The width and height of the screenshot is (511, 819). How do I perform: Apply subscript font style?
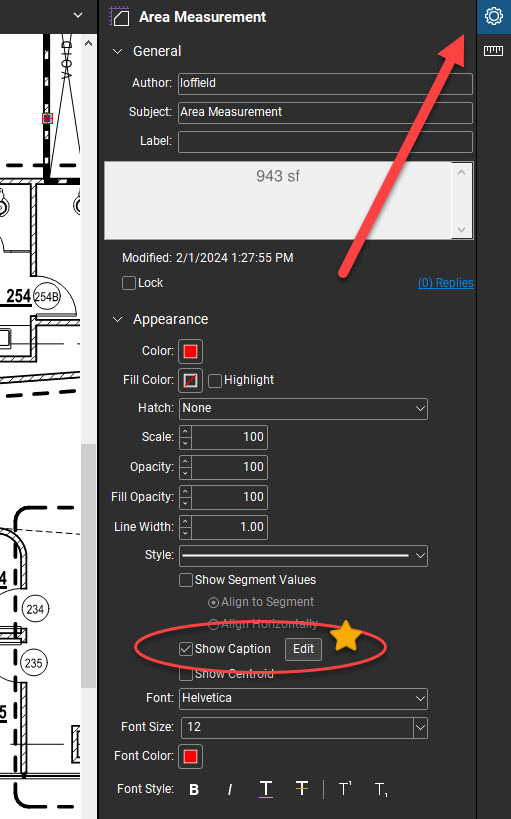click(381, 789)
